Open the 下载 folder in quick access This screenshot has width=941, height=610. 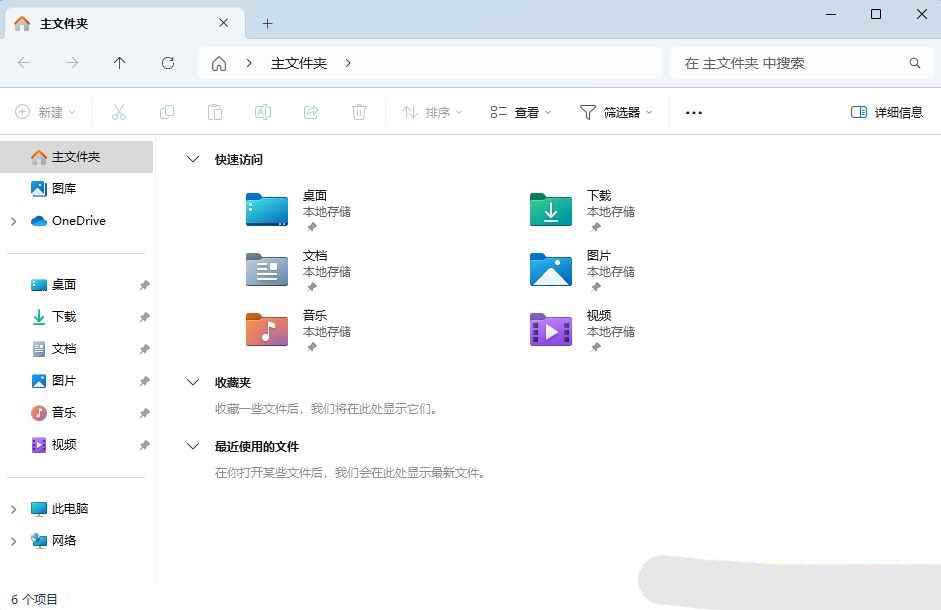tap(551, 210)
